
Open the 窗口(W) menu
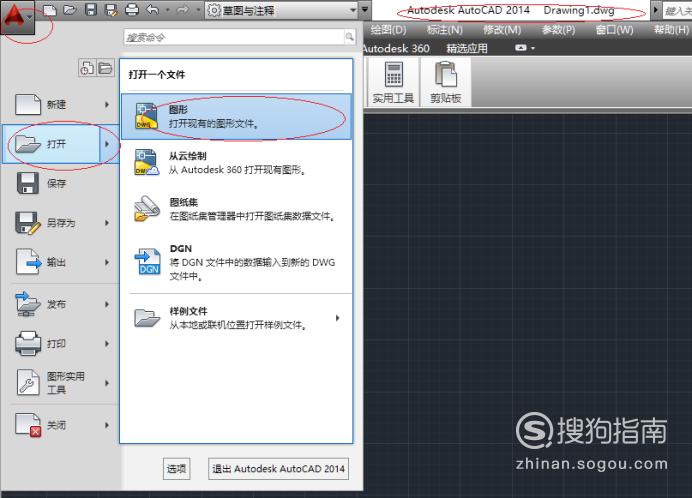point(614,30)
